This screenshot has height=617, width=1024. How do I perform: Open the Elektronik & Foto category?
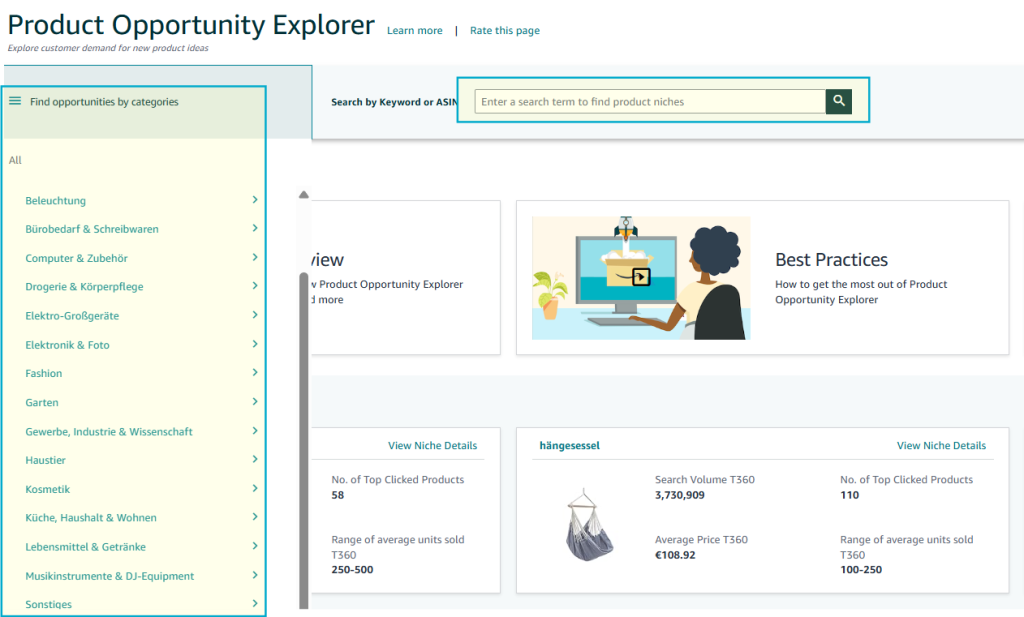67,345
